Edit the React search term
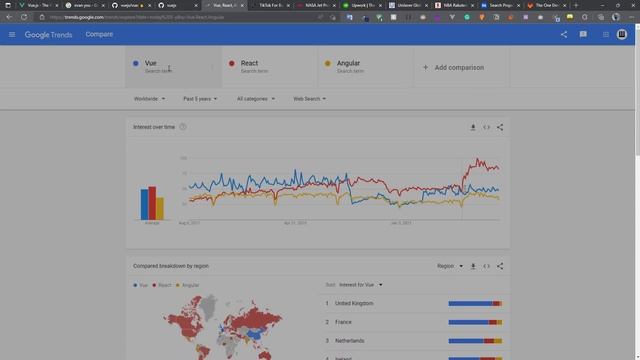This screenshot has width=640, height=360. coord(269,67)
